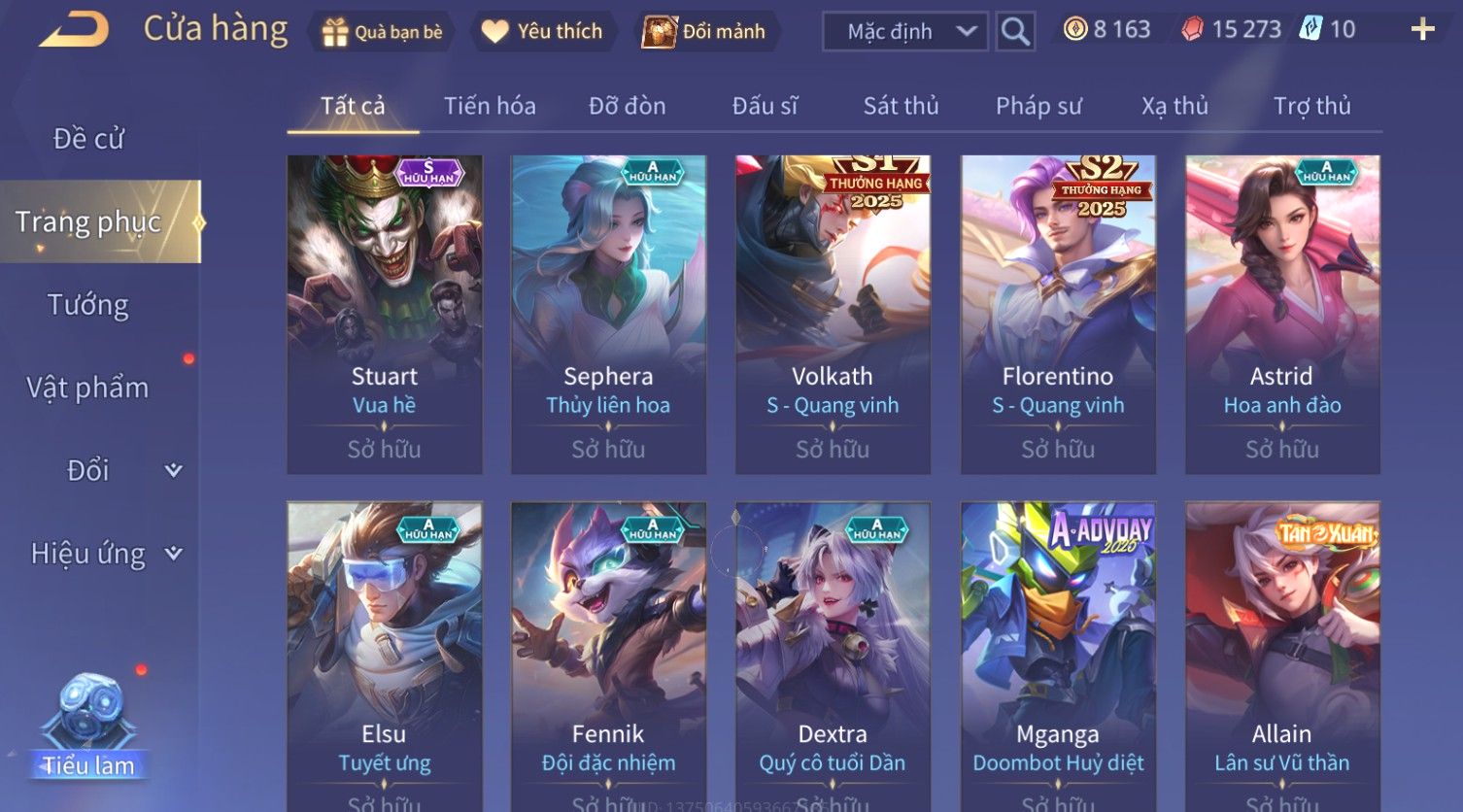Tap the red ruby currency icon
The image size is (1463, 812).
(x=1192, y=29)
